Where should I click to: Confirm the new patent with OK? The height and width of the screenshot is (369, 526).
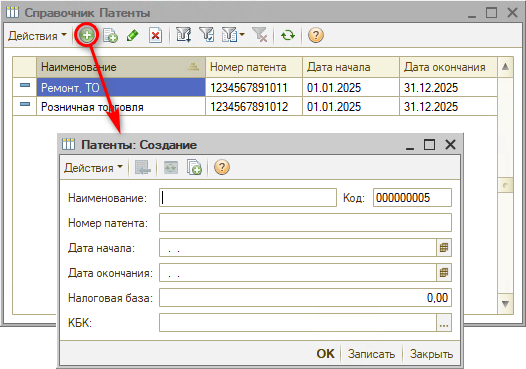point(325,354)
